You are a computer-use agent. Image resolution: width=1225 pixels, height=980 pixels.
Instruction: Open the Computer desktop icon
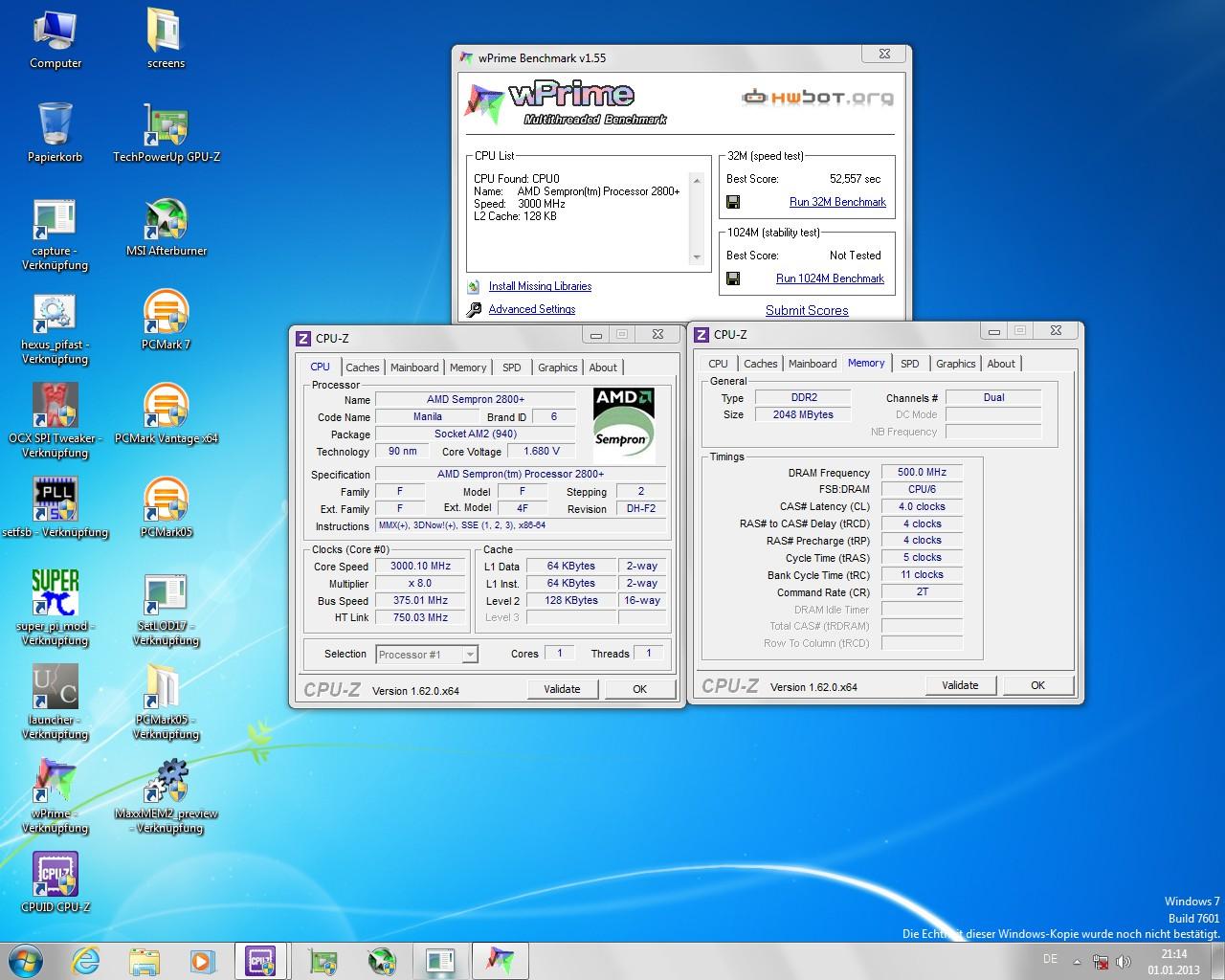(x=55, y=38)
